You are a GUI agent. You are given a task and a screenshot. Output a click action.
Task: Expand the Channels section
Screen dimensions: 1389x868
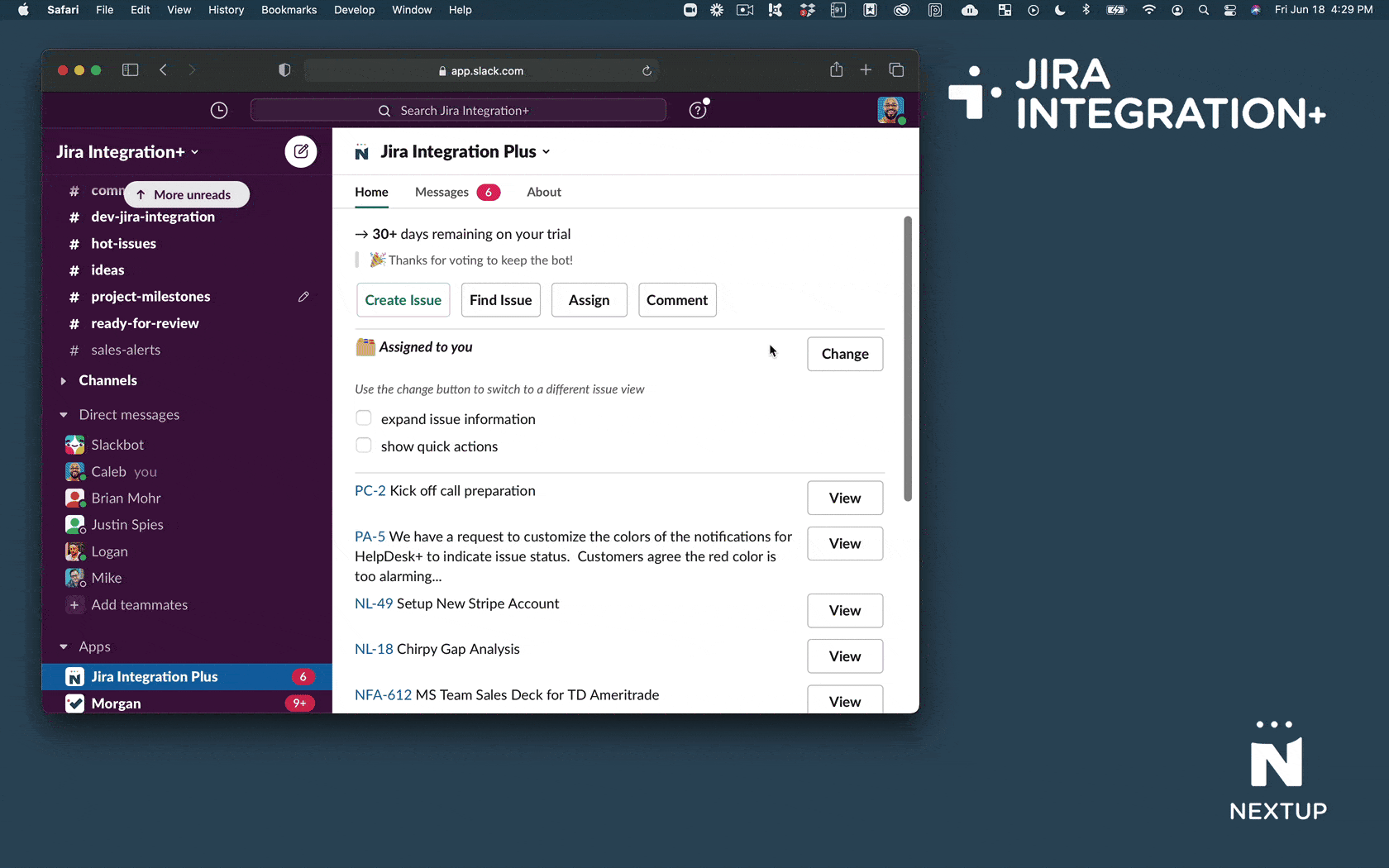[x=63, y=381]
